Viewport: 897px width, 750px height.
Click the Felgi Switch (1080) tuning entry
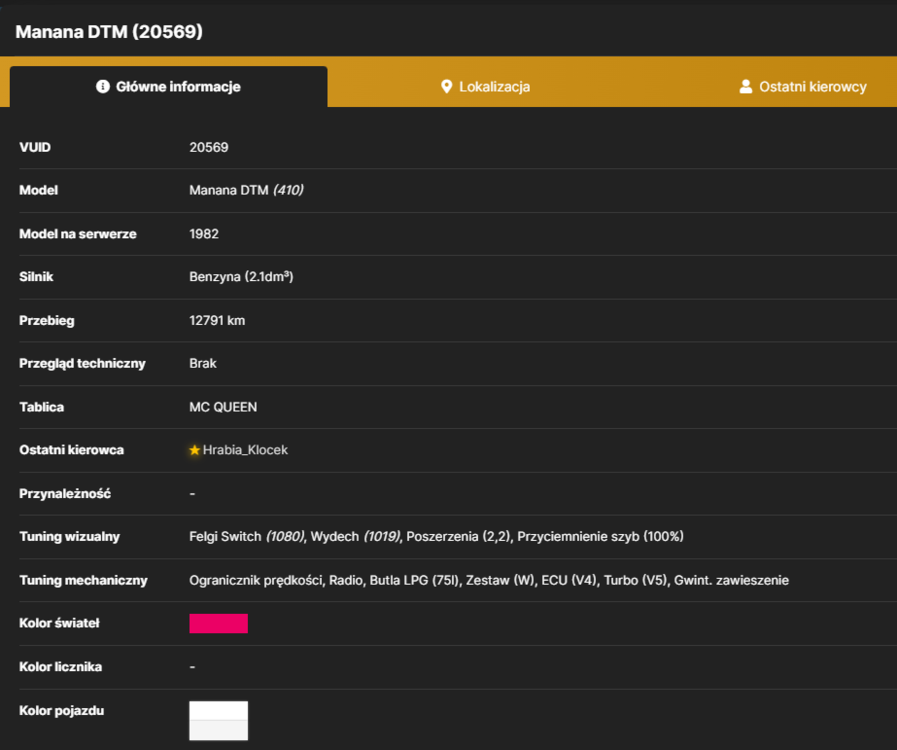[247, 537]
